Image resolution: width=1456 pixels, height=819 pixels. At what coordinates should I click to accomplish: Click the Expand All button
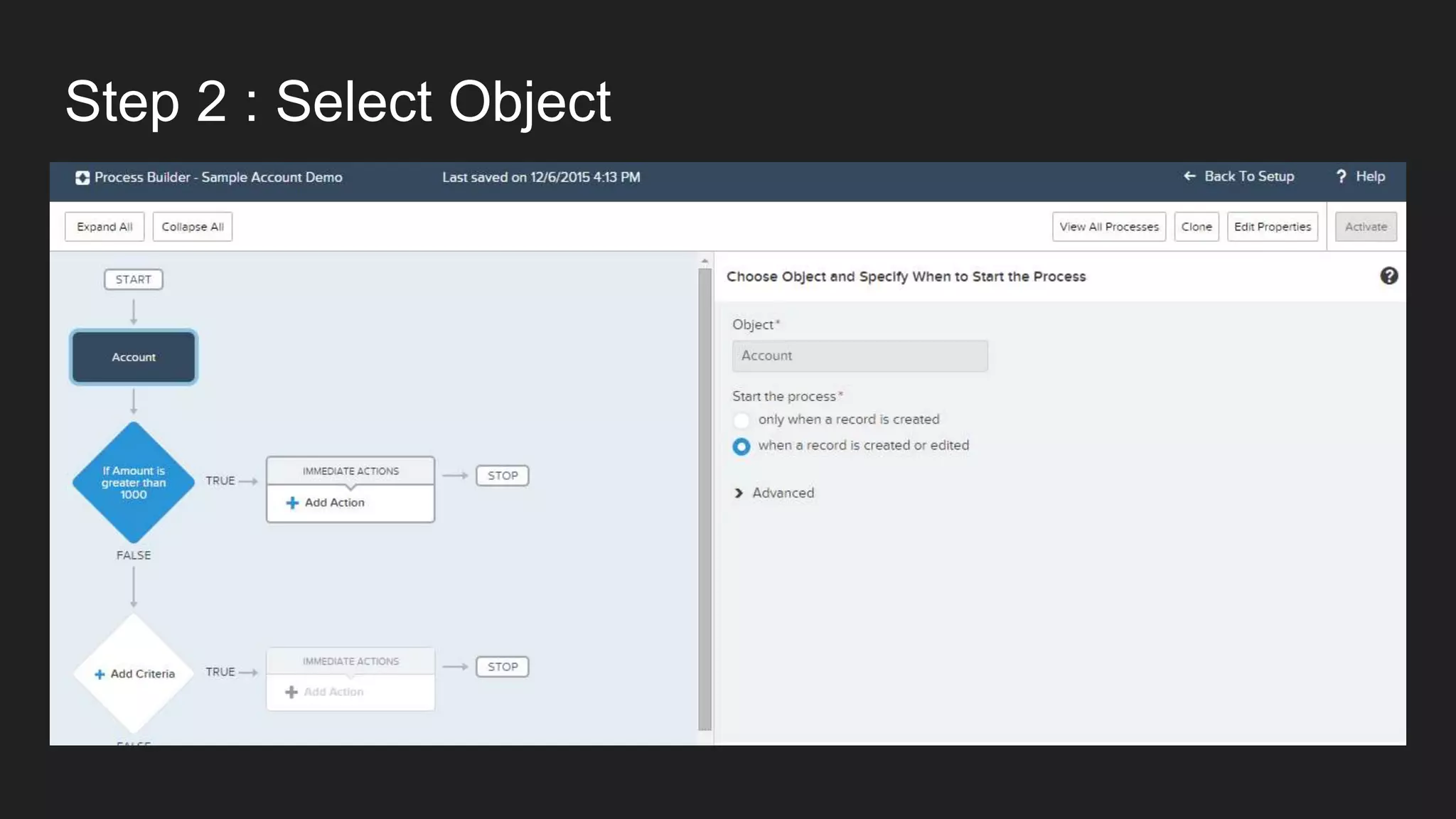point(105,227)
